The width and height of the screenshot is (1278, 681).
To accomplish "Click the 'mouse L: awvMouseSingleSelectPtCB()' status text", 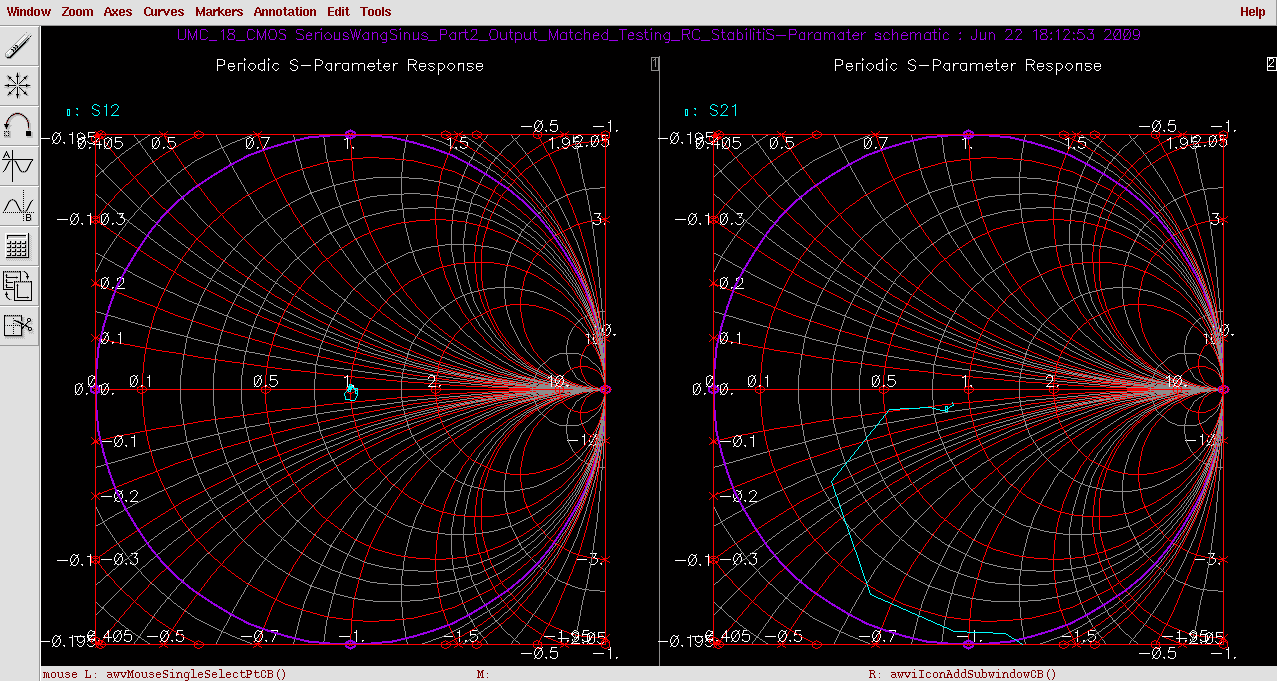I will pyautogui.click(x=165, y=674).
